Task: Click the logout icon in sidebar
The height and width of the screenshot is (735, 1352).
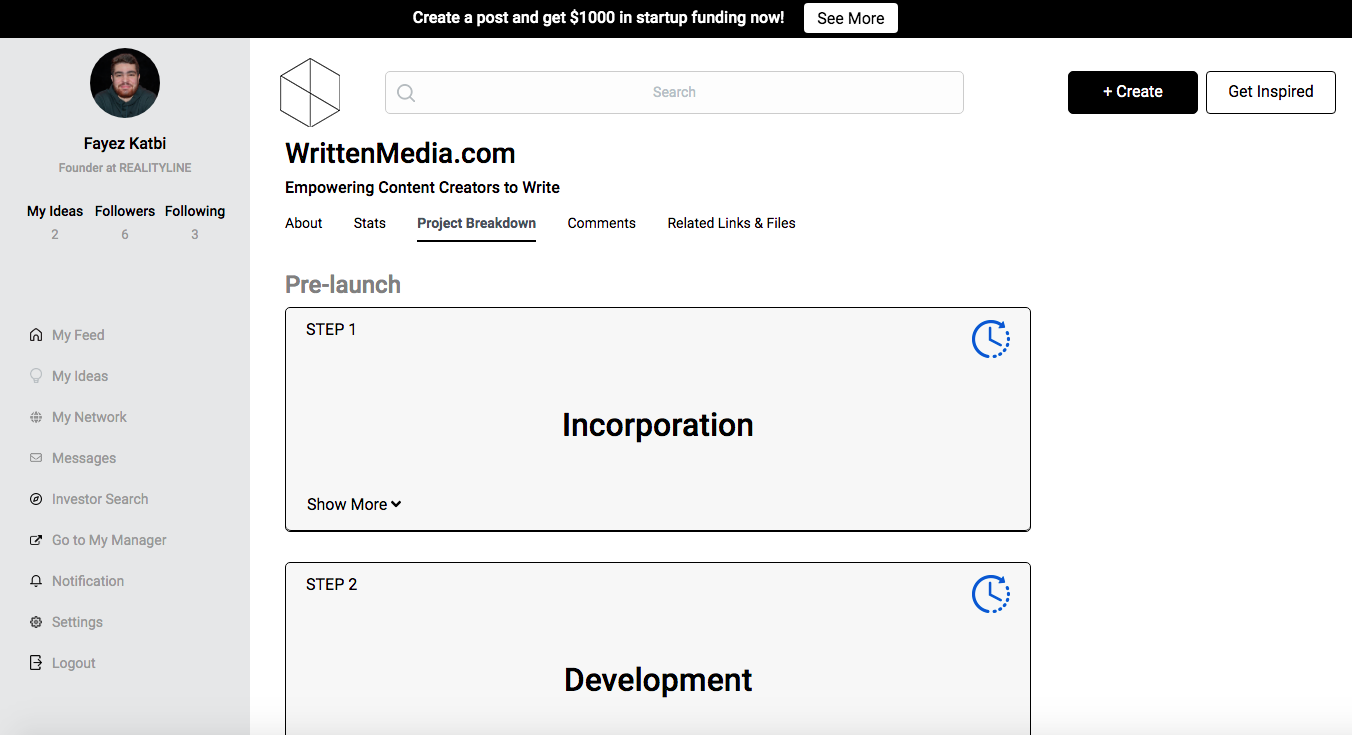Action: click(36, 663)
